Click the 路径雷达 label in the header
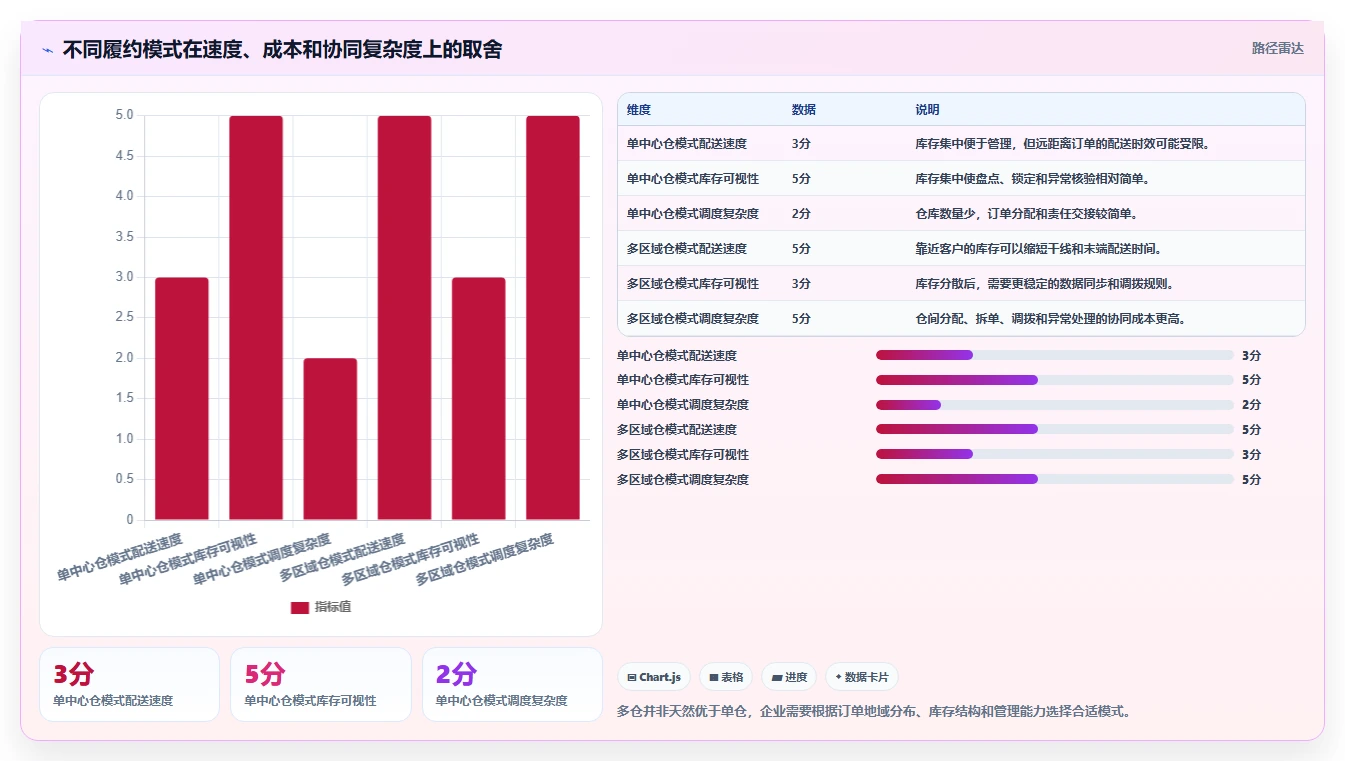The width and height of the screenshot is (1345, 761). pyautogui.click(x=1277, y=48)
